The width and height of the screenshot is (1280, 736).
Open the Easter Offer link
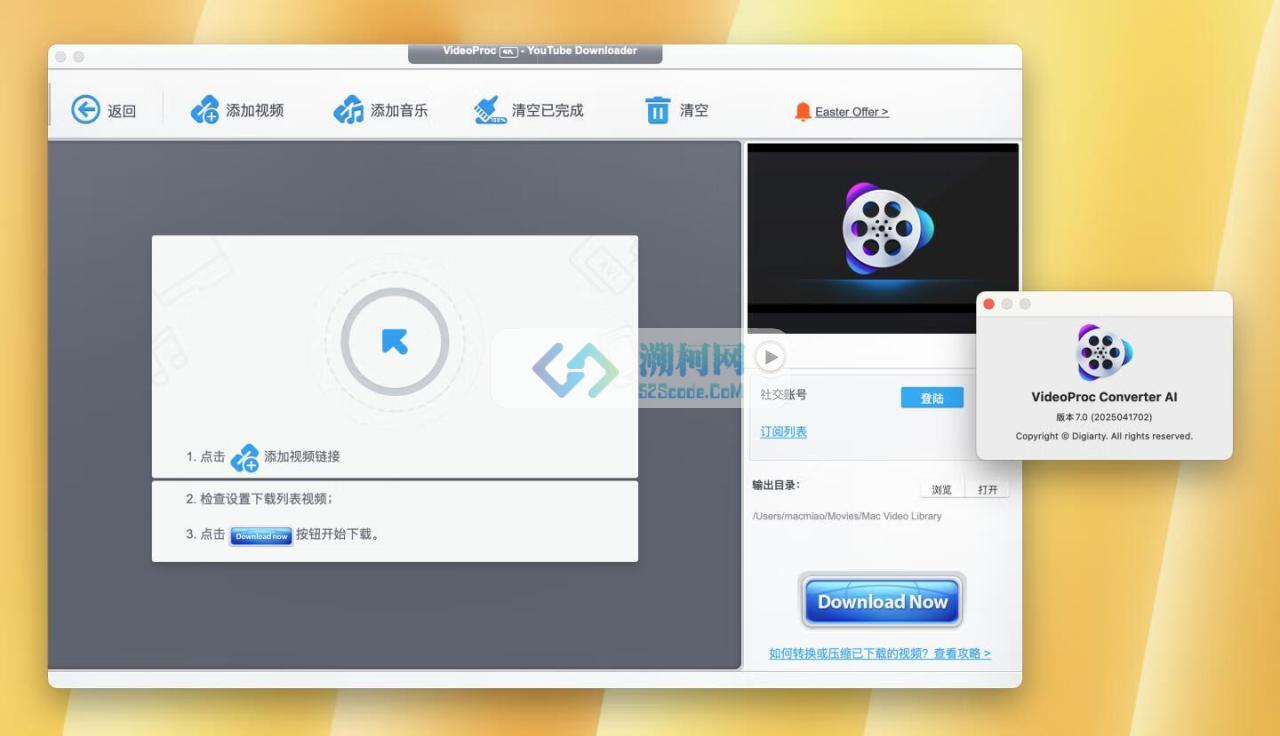click(852, 112)
